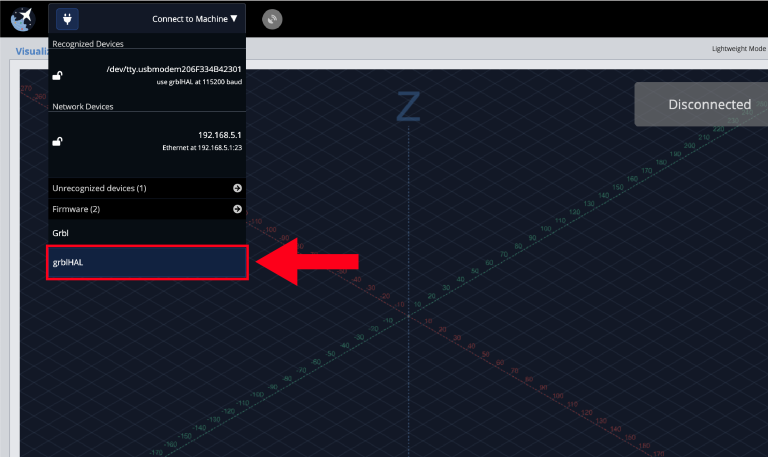
Task: Click 'Ethernet at 192.168.5.1:23' text
Action: (202, 147)
